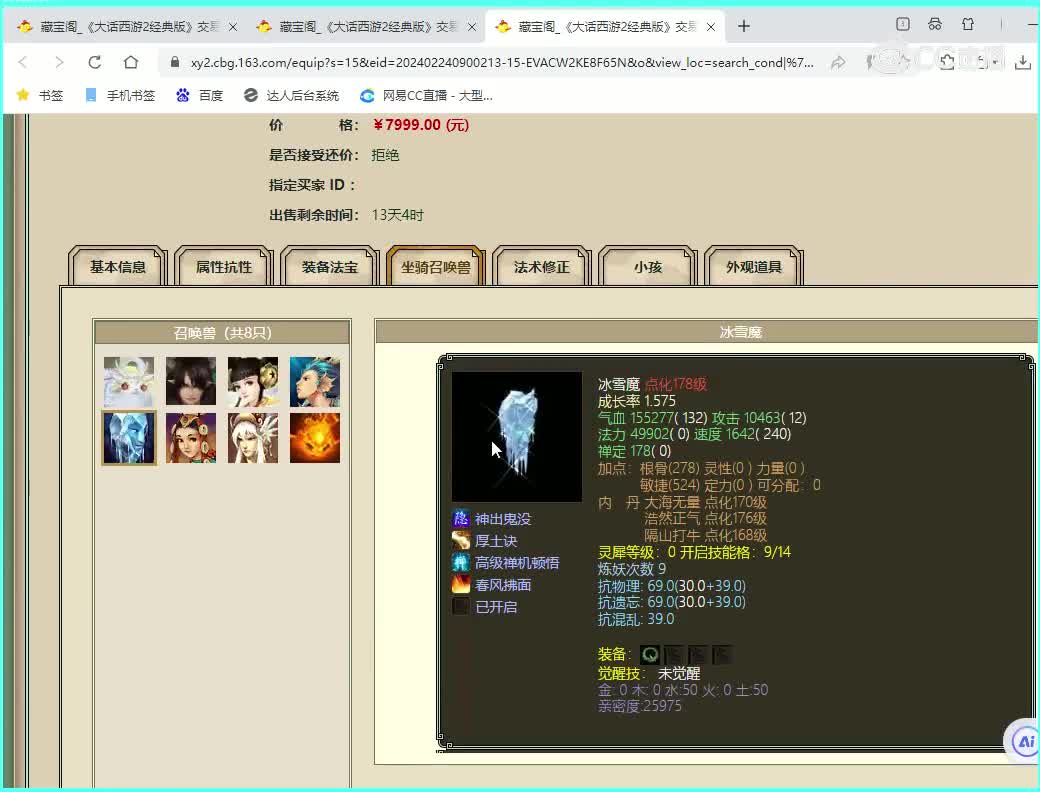Open the 小孩 tab

647,267
